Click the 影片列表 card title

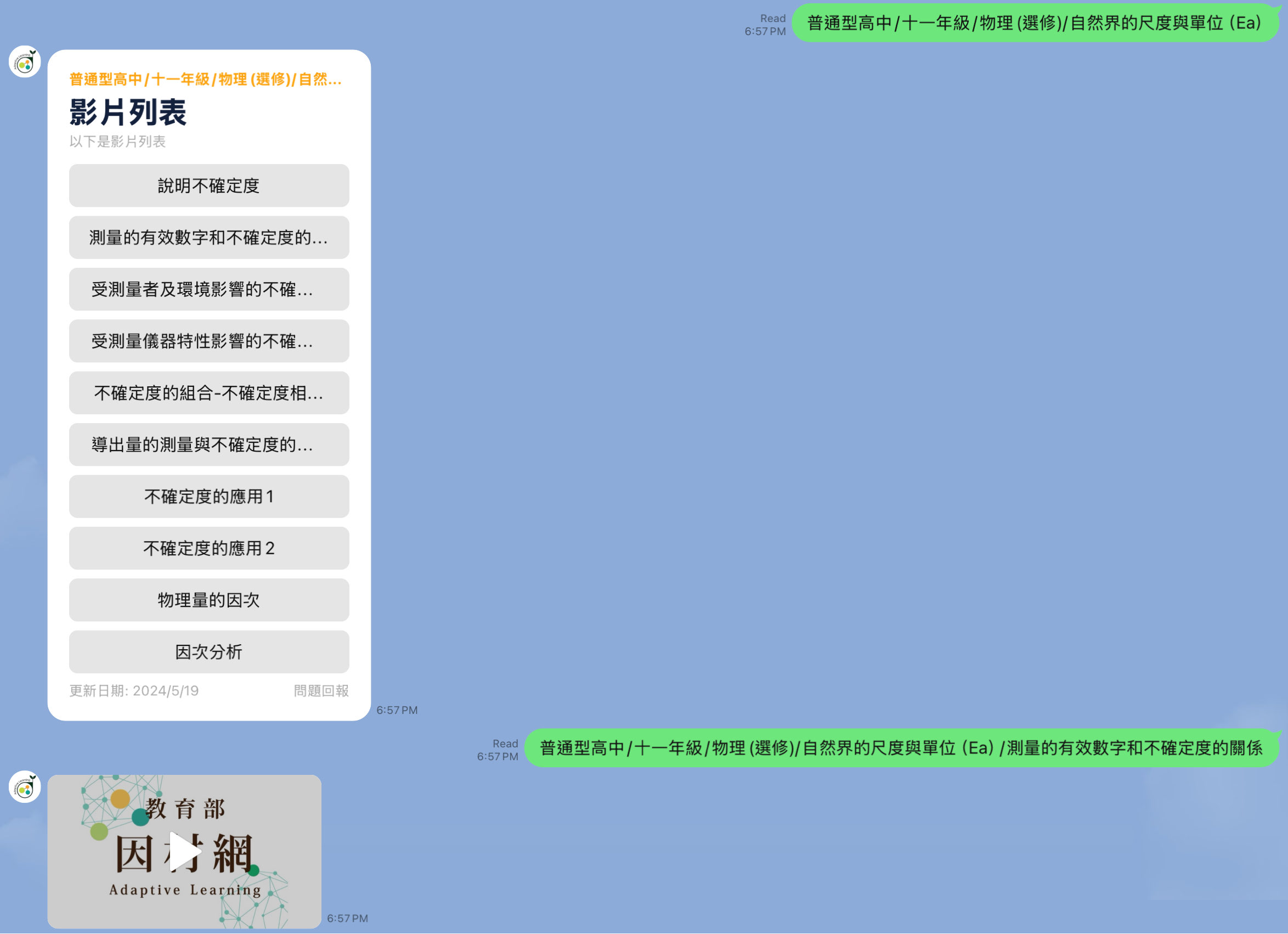pos(128,112)
